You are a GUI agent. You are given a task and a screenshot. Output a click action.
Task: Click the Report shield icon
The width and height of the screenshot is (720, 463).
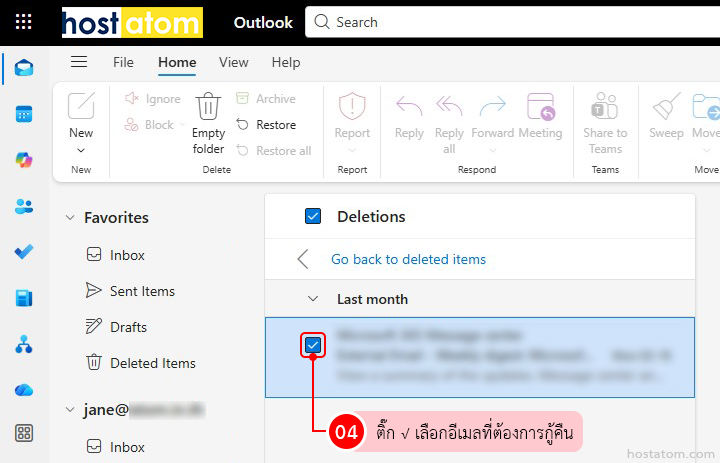point(352,106)
